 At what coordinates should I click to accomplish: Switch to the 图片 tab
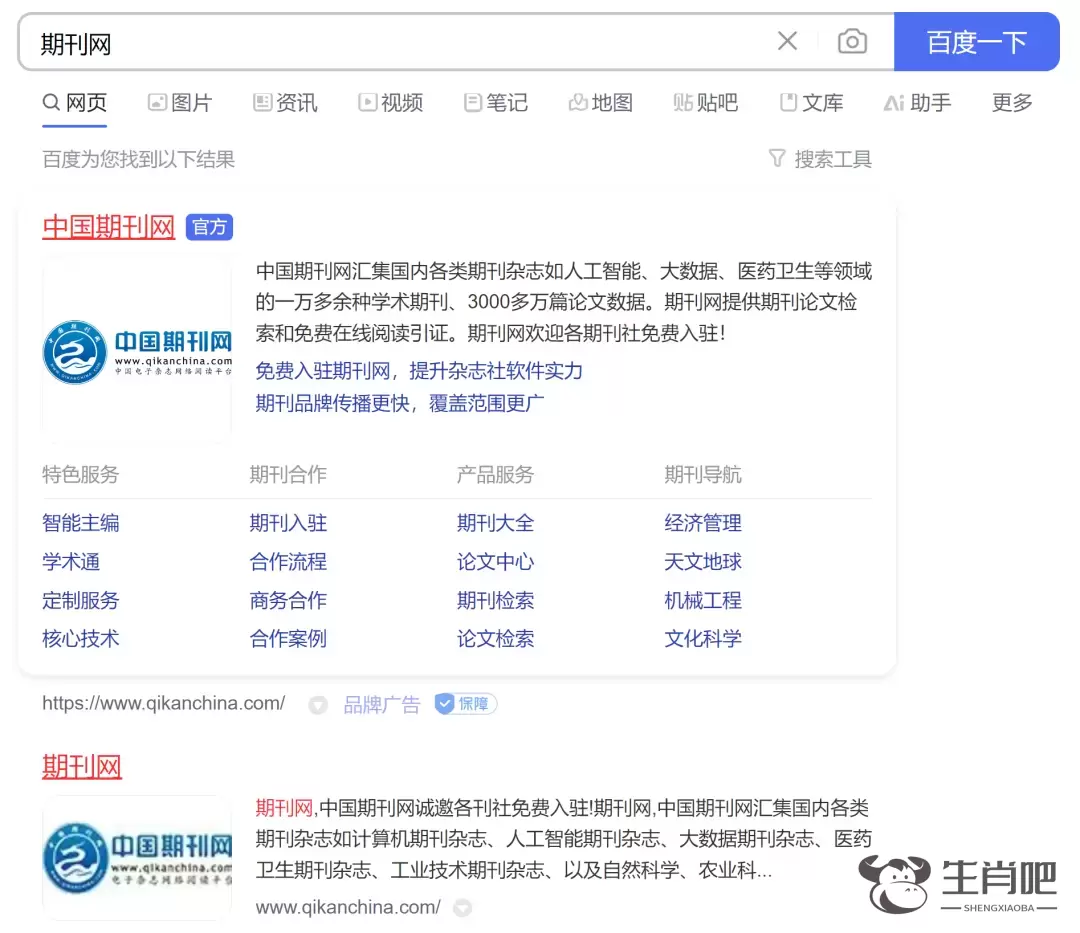(180, 103)
